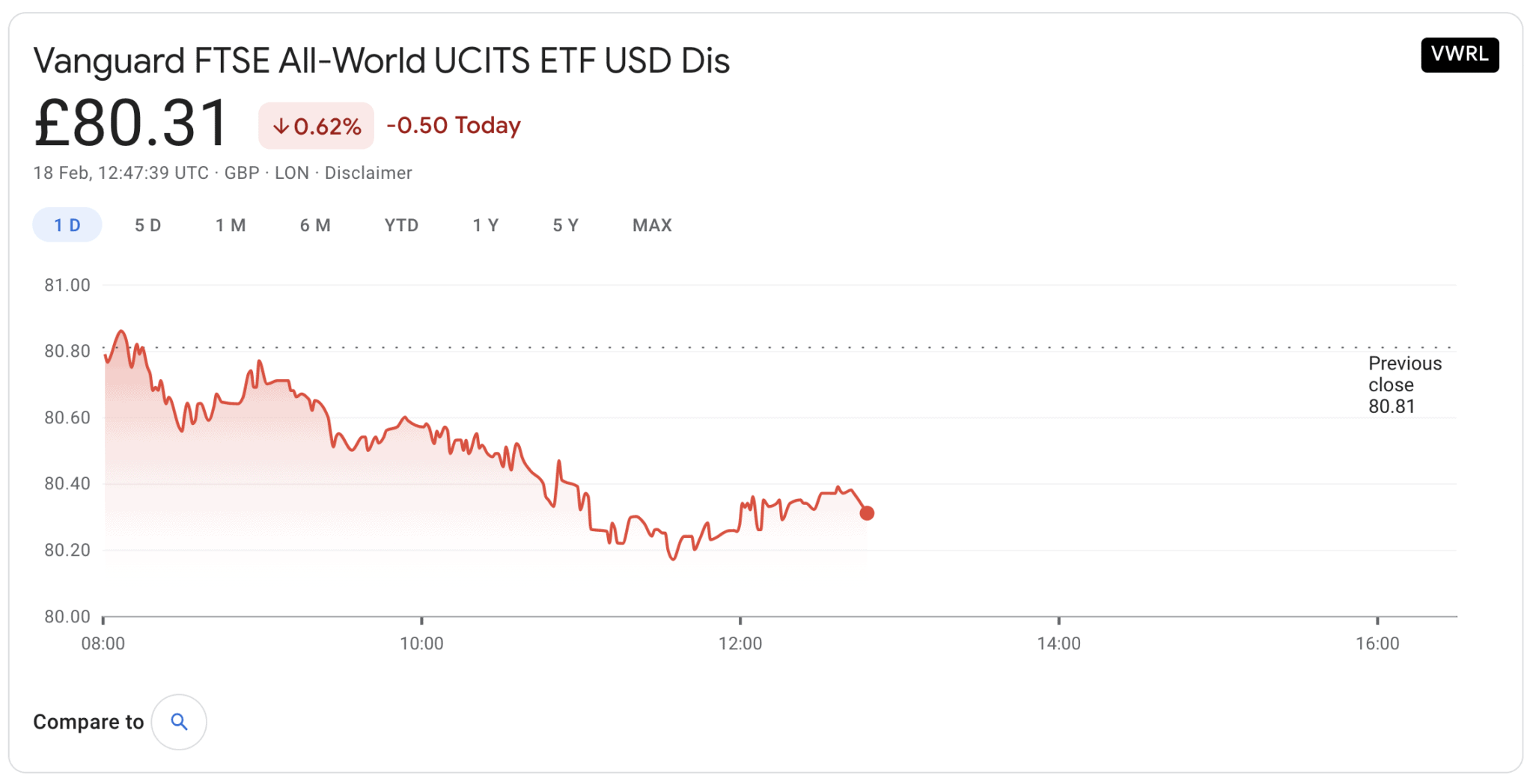Click the red current-price dot on the chart

[867, 513]
